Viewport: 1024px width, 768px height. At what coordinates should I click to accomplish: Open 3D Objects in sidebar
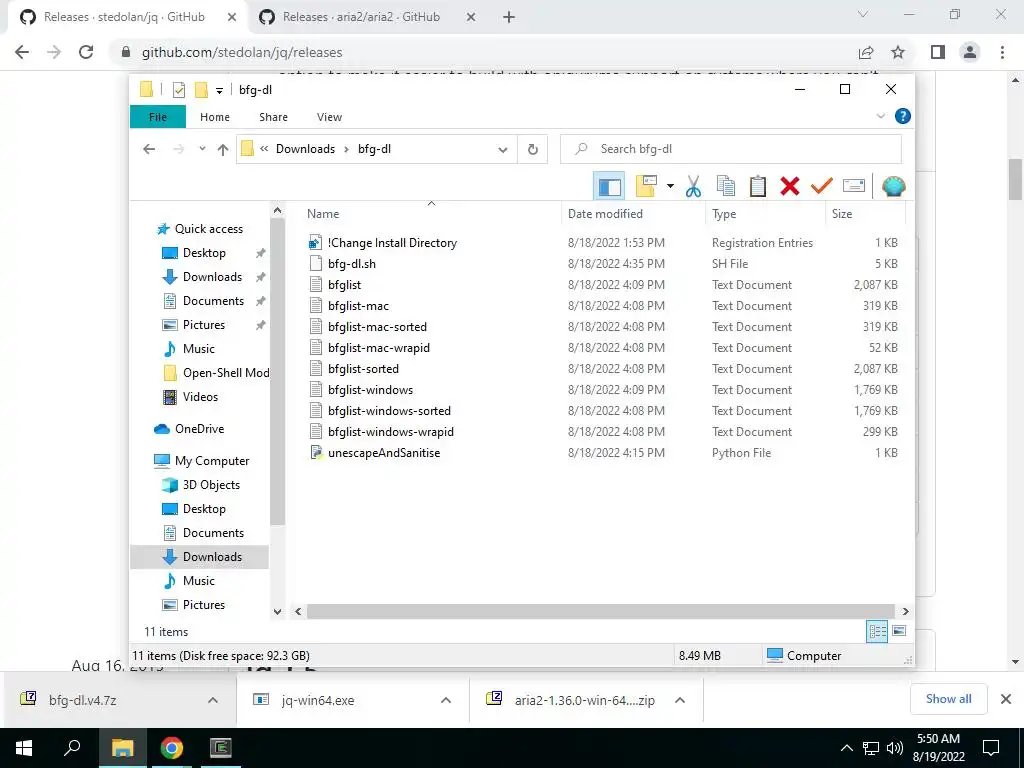[x=211, y=485]
